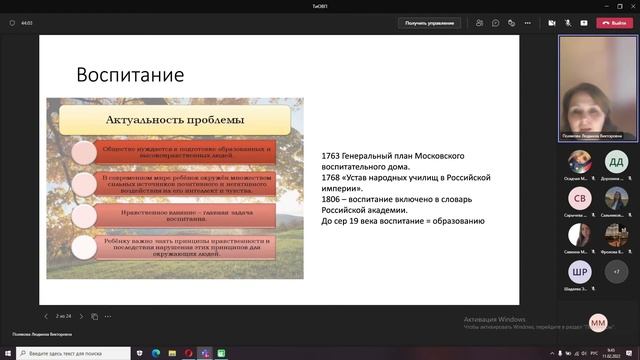The image size is (640, 360).
Task: Click the text line starting with 1806
Action: 397,199
